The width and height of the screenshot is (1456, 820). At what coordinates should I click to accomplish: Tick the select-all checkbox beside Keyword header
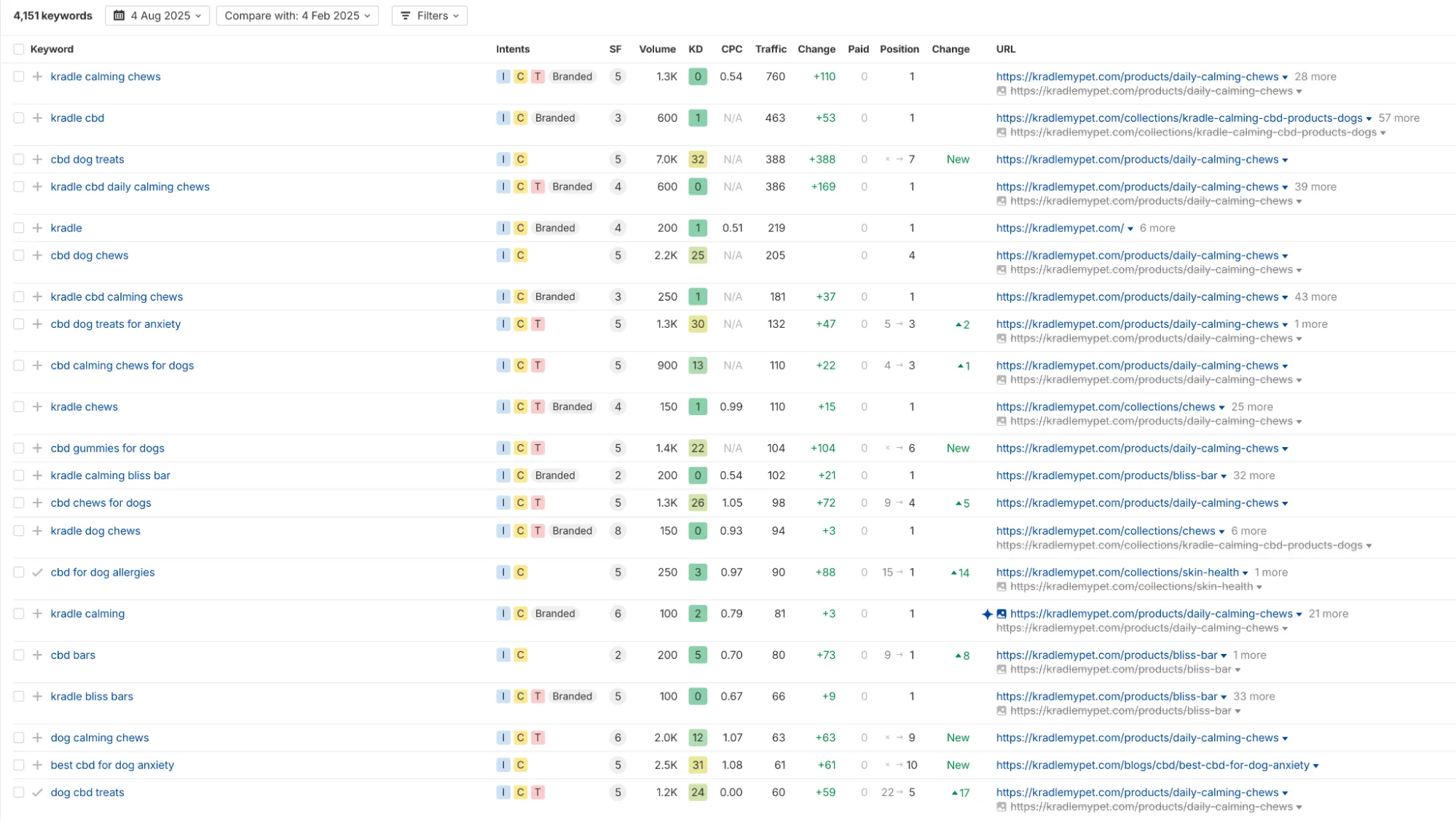pos(19,49)
